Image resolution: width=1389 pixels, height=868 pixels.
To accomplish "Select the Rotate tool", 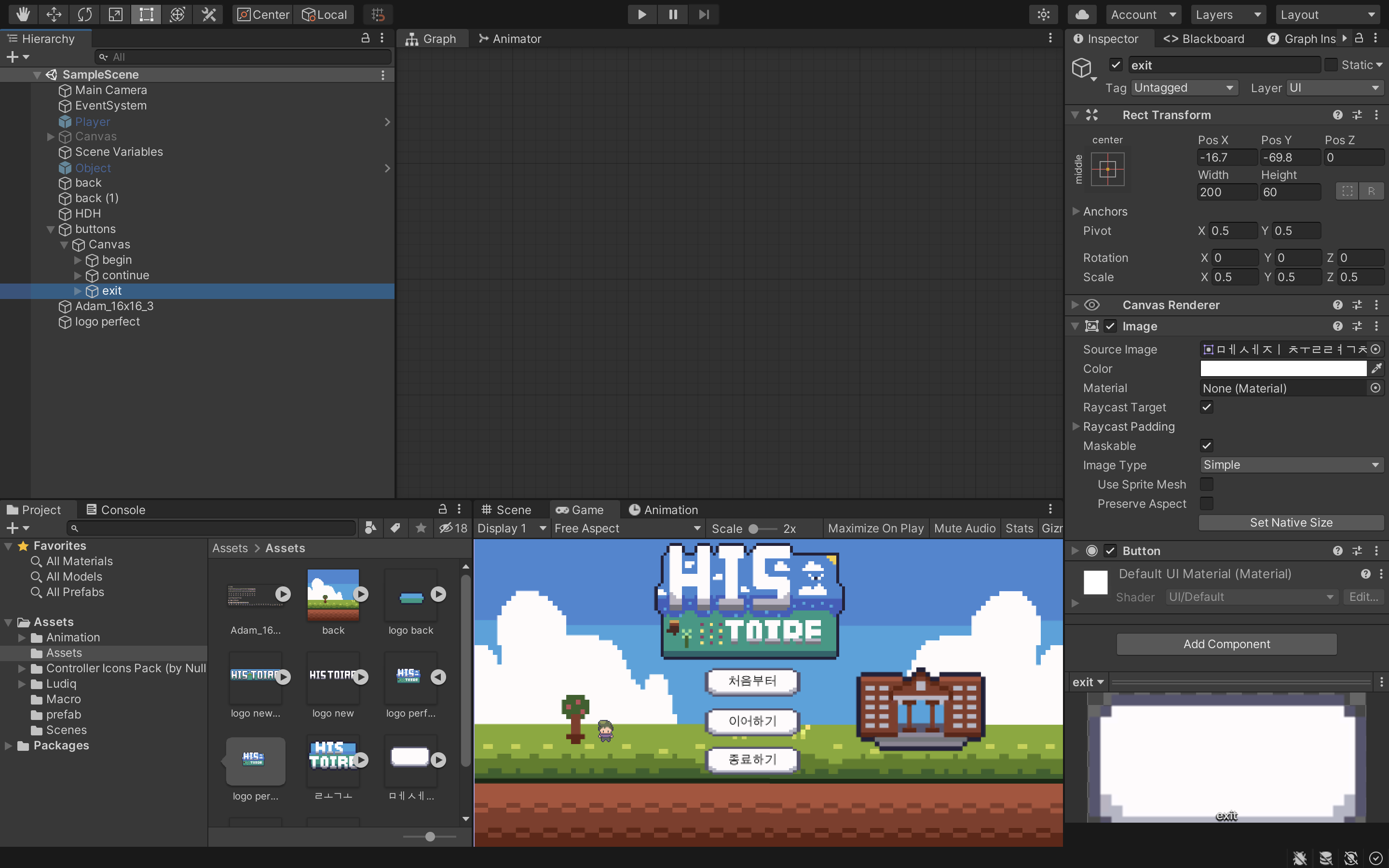I will click(x=85, y=14).
